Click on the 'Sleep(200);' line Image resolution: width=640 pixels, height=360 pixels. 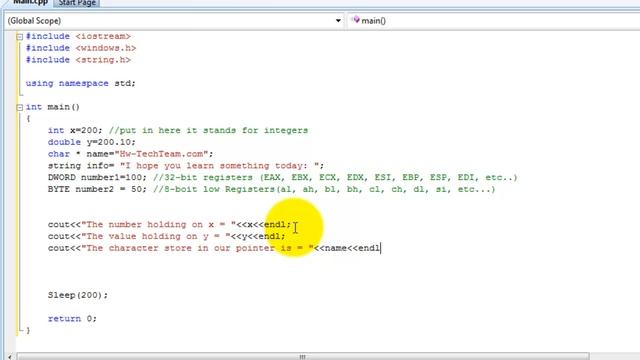point(78,295)
